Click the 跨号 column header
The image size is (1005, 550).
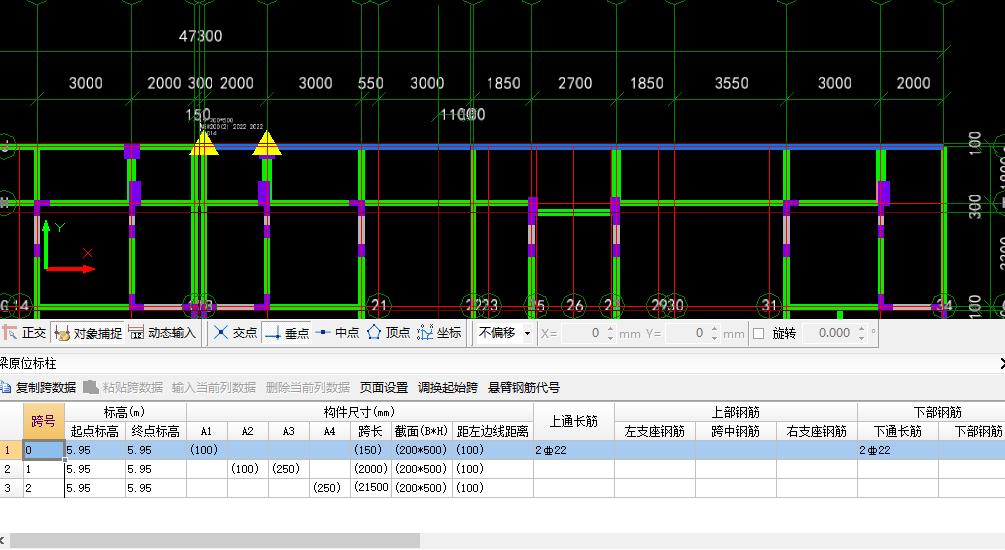44,421
